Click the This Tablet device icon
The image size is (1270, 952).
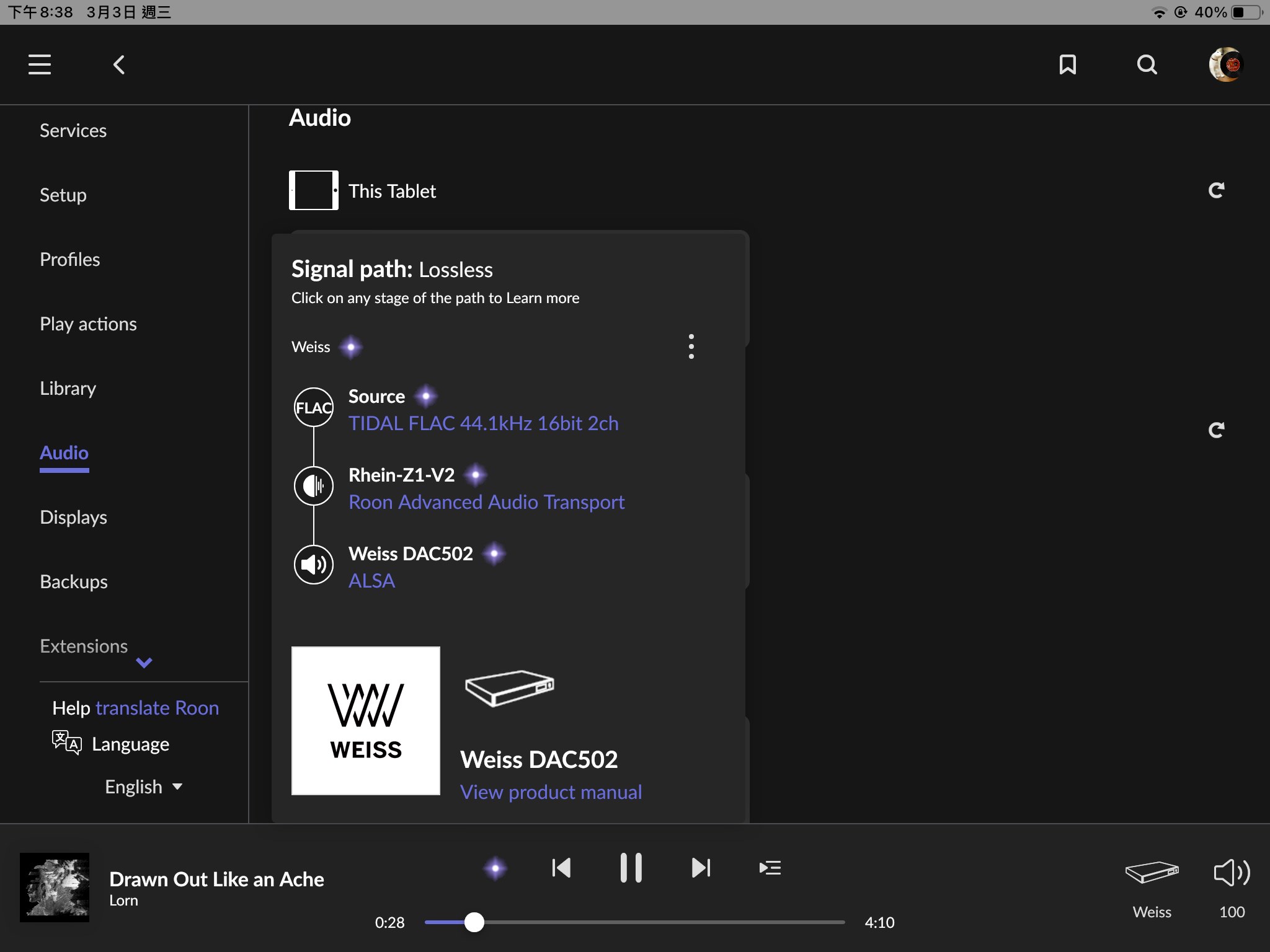click(x=314, y=190)
